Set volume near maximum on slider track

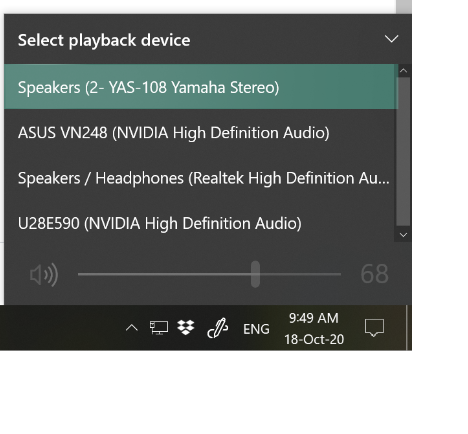tap(335, 274)
